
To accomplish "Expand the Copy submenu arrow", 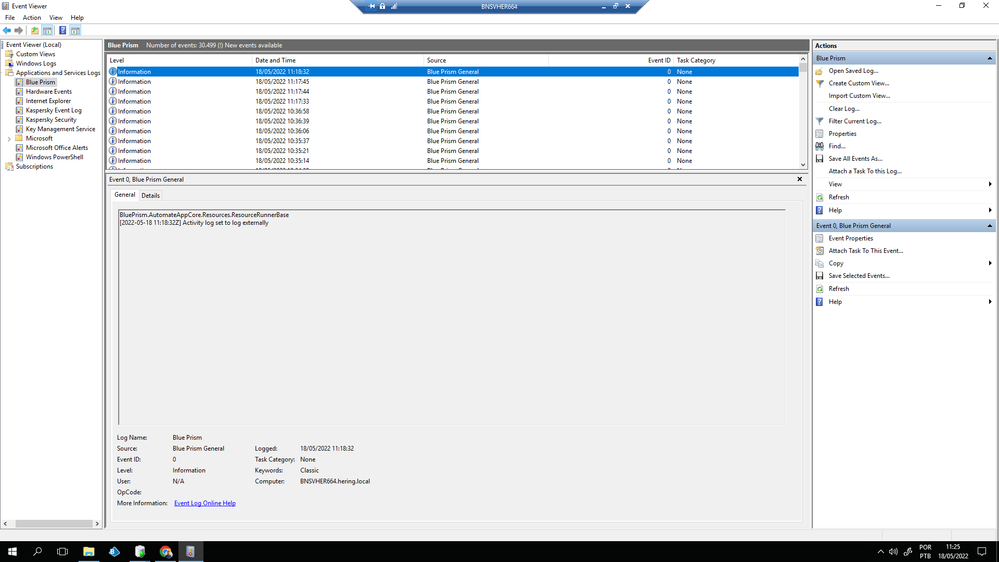I will click(x=989, y=263).
